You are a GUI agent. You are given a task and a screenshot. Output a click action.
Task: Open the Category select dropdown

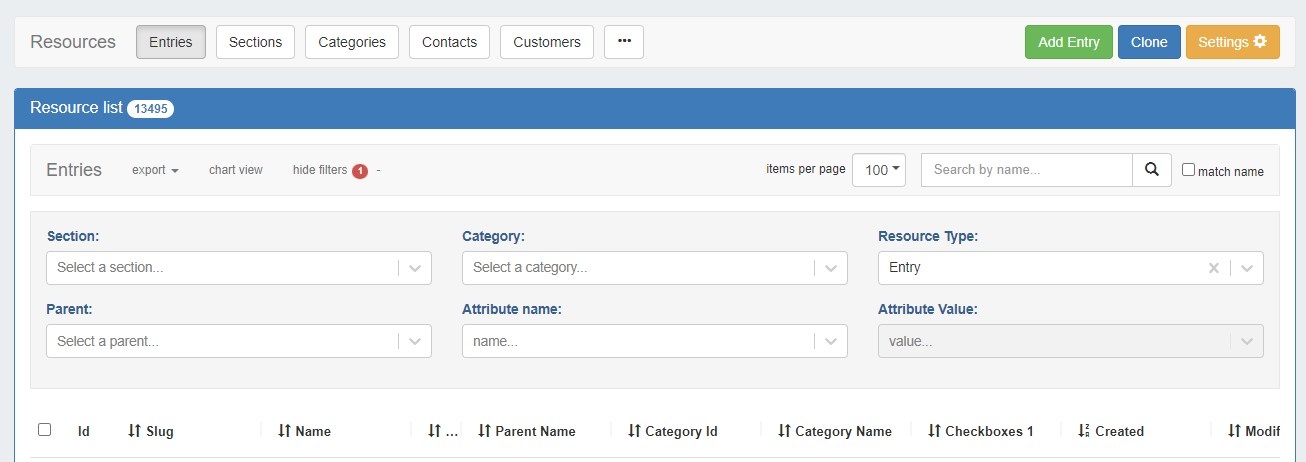coord(831,268)
